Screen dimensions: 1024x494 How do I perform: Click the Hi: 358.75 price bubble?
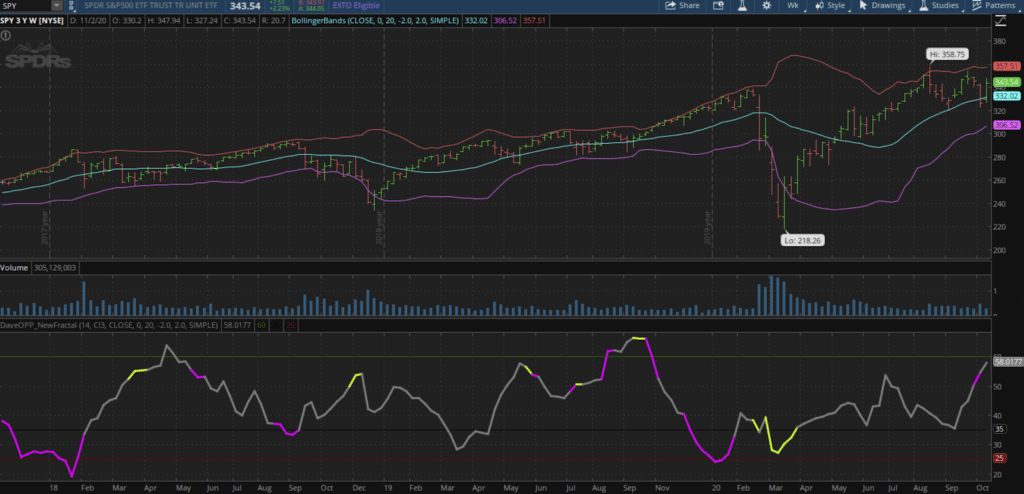pyautogui.click(x=946, y=54)
